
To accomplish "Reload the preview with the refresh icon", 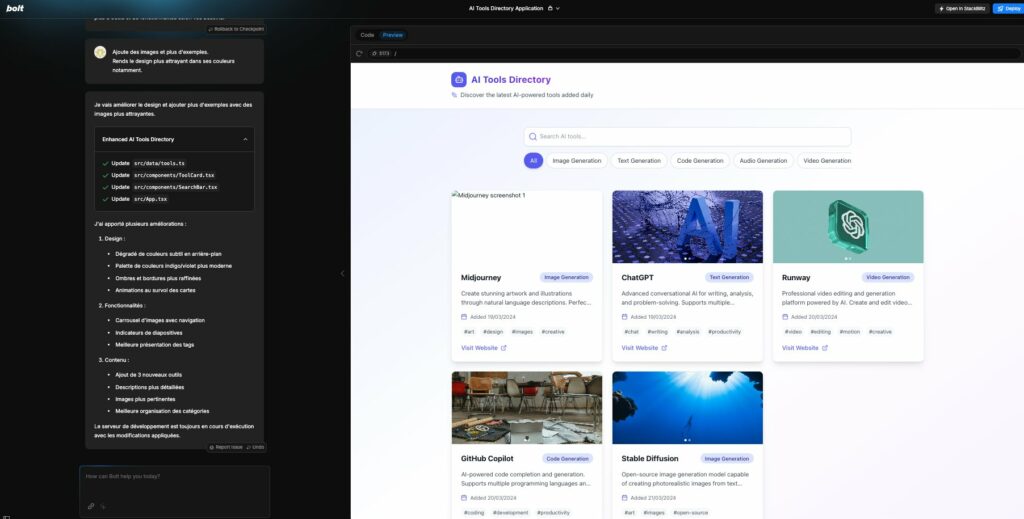I will [359, 53].
